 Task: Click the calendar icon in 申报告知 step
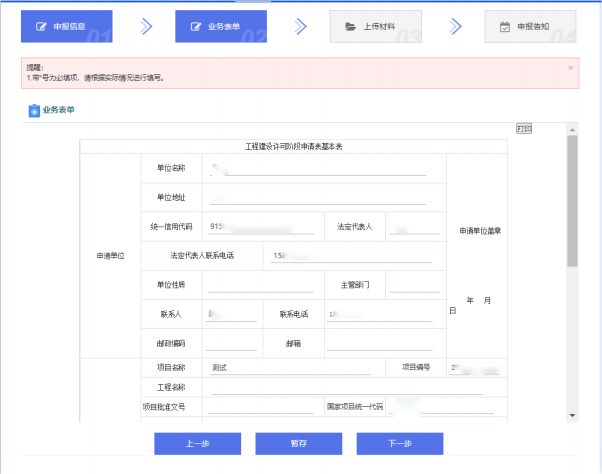click(x=504, y=26)
